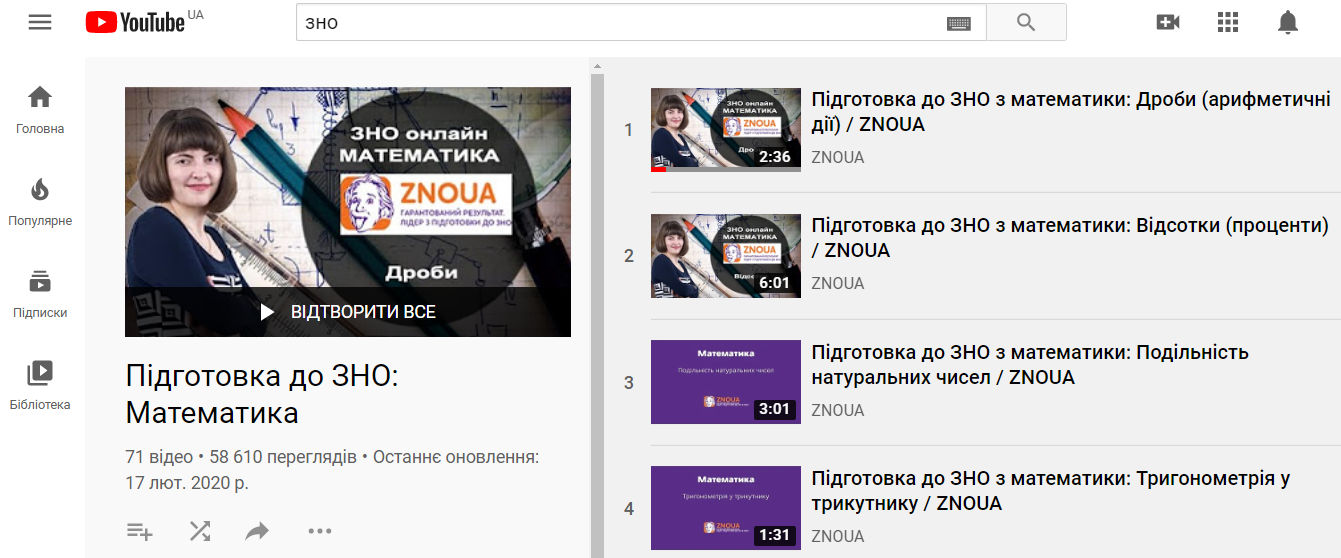Open the create video camera icon
This screenshot has width=1341, height=558.
click(x=1168, y=22)
